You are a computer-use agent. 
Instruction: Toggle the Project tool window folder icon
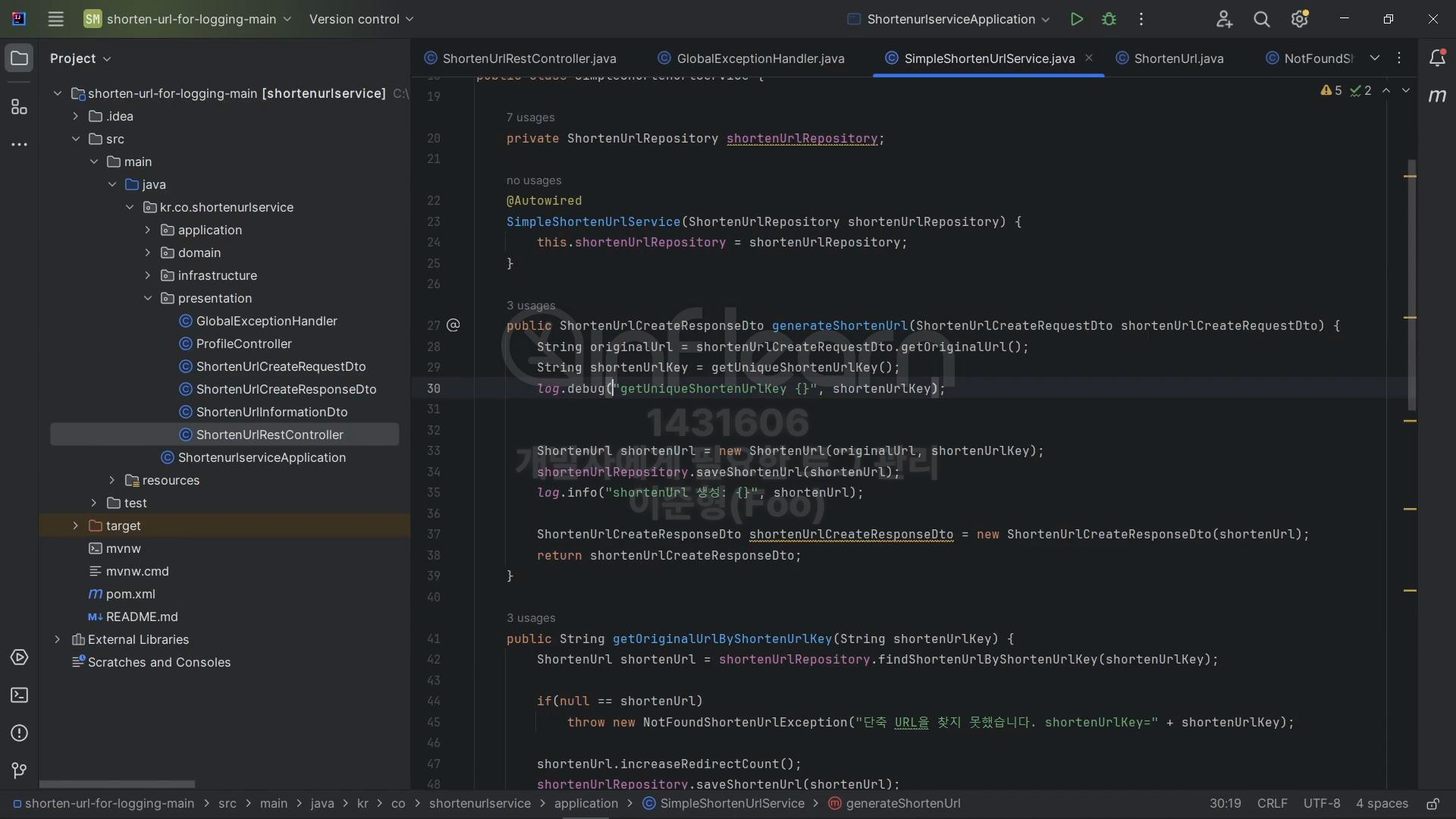pos(19,58)
